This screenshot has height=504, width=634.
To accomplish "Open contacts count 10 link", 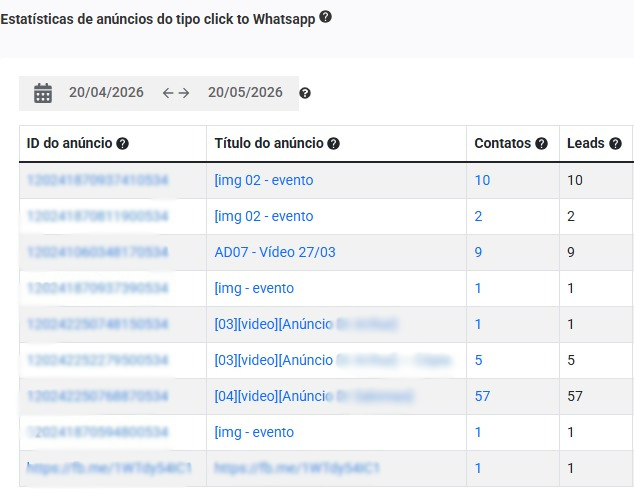I will click(x=482, y=180).
